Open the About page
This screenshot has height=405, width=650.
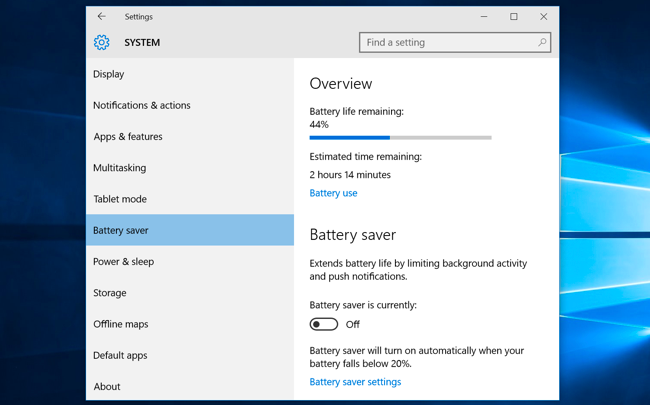(190, 386)
